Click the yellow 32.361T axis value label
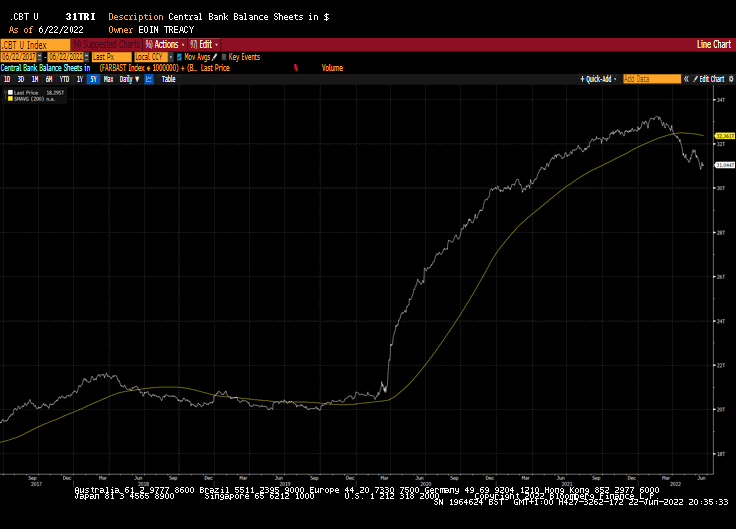Viewport: 736px width, 529px height. pyautogui.click(x=725, y=136)
